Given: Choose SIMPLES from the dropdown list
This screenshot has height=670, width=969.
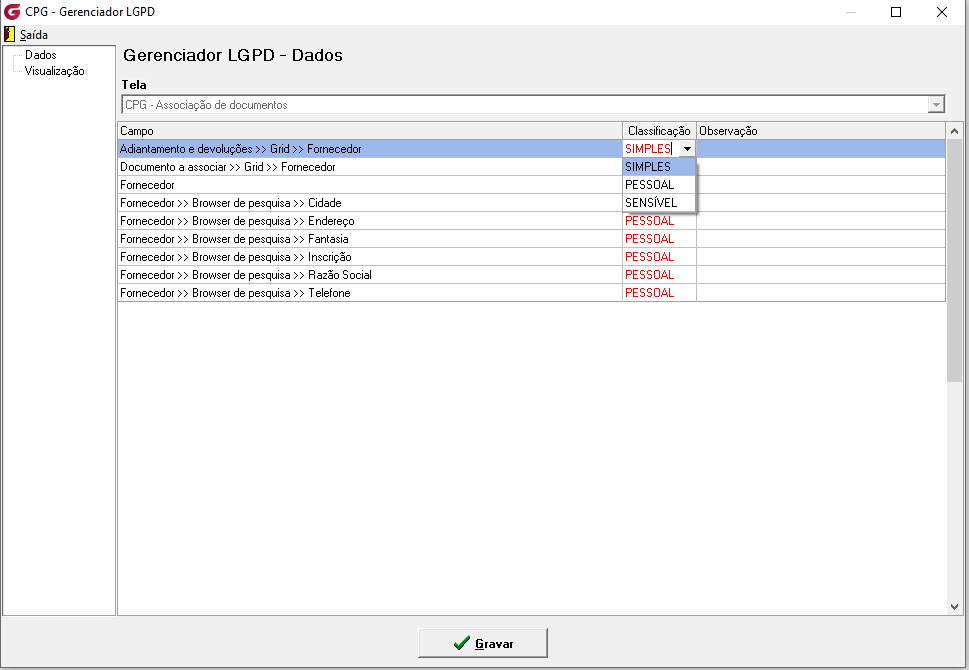Looking at the screenshot, I should [659, 167].
